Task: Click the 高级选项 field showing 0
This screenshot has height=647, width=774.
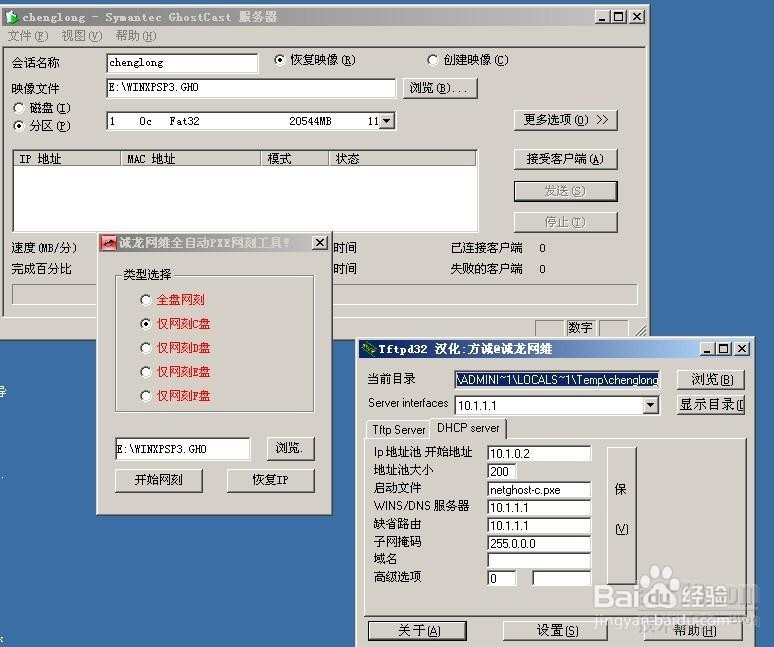Action: click(502, 578)
